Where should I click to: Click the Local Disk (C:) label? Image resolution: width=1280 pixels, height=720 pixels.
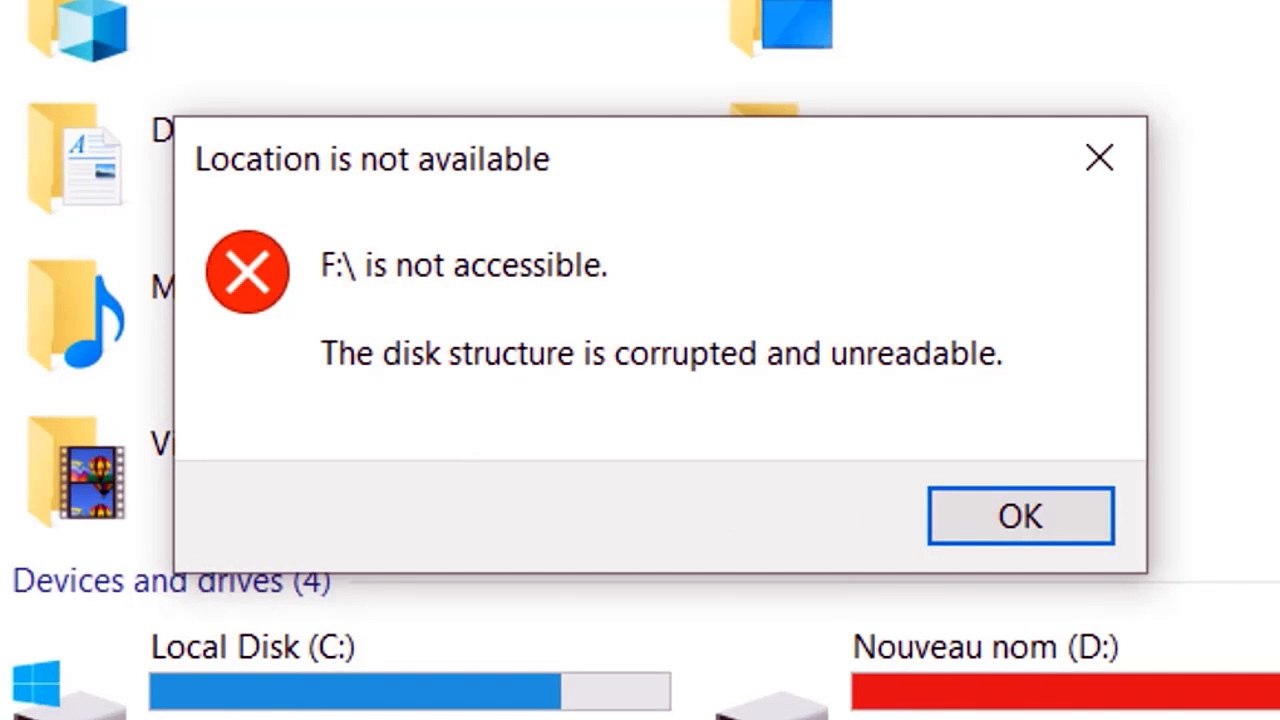coord(253,647)
